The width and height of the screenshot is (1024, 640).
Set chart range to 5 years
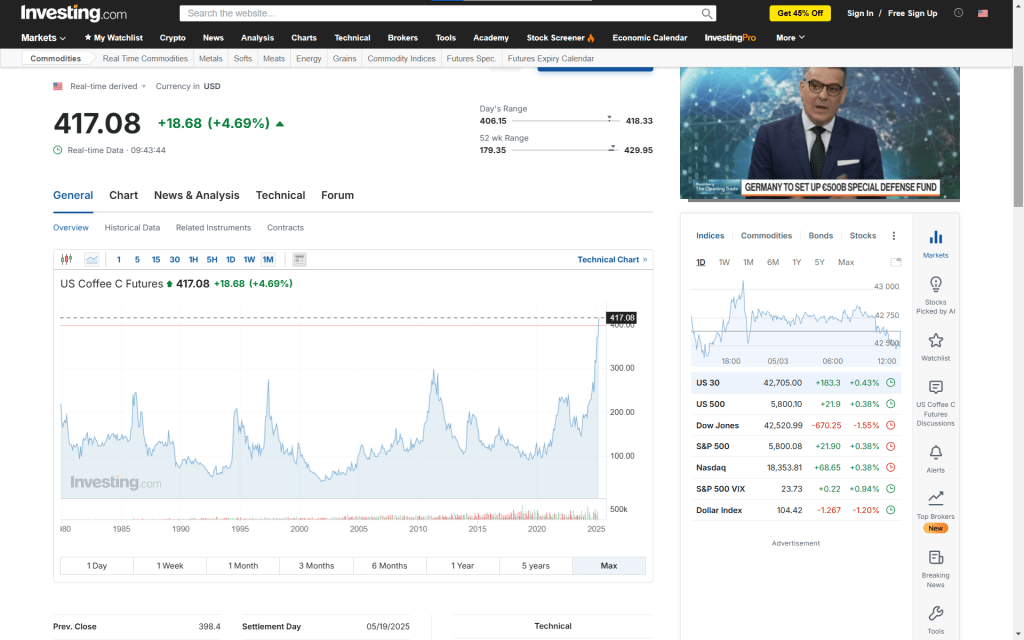coord(536,566)
